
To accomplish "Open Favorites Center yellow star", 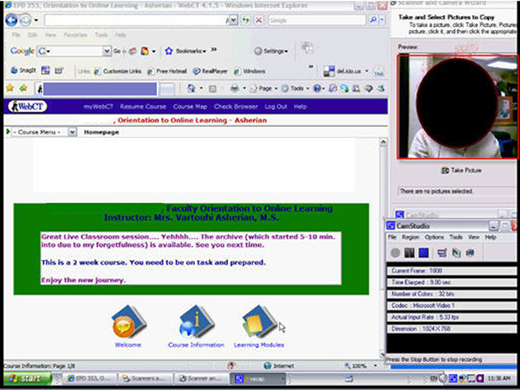I will [x=10, y=88].
